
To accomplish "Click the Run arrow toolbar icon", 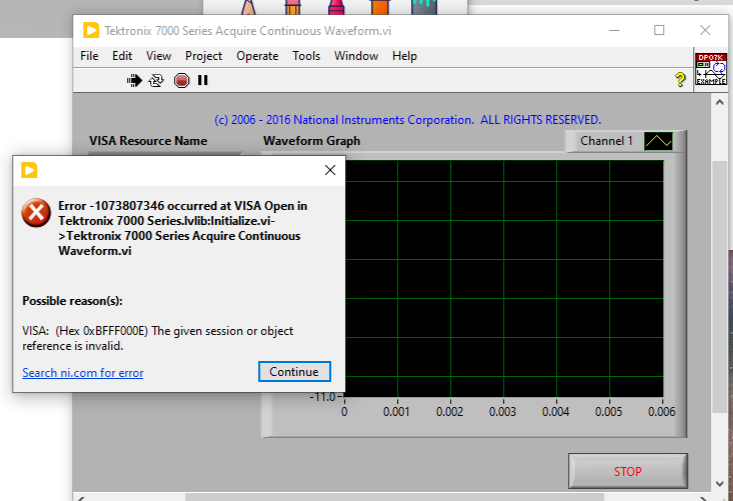I will point(134,80).
